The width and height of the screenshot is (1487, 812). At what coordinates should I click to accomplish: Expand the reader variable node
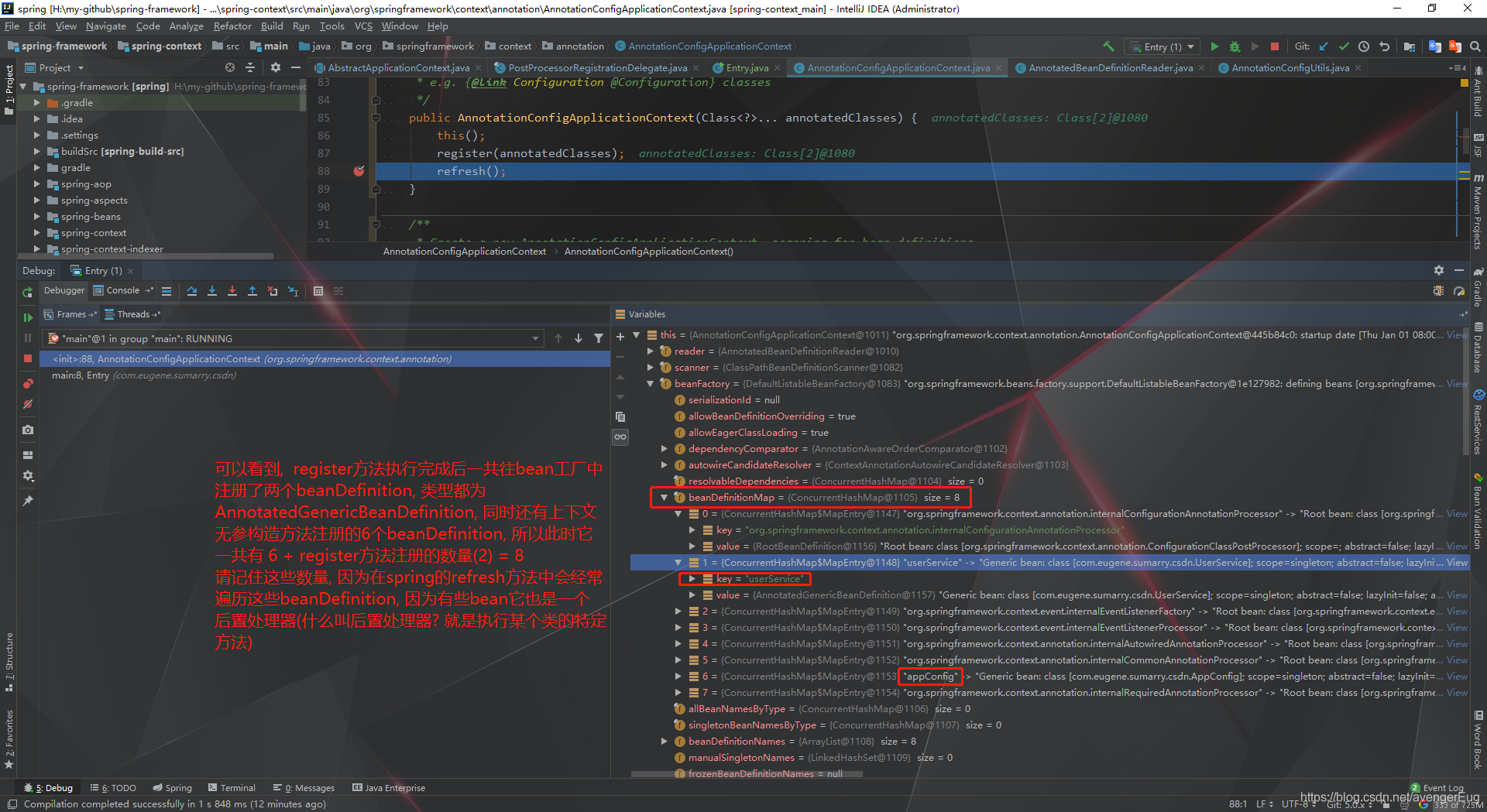point(650,351)
